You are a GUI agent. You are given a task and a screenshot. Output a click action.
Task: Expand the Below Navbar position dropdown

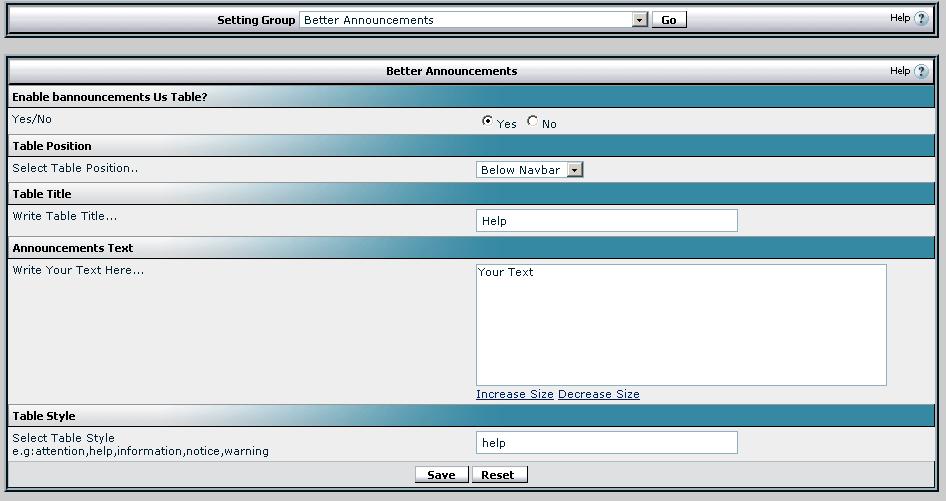[x=574, y=170]
